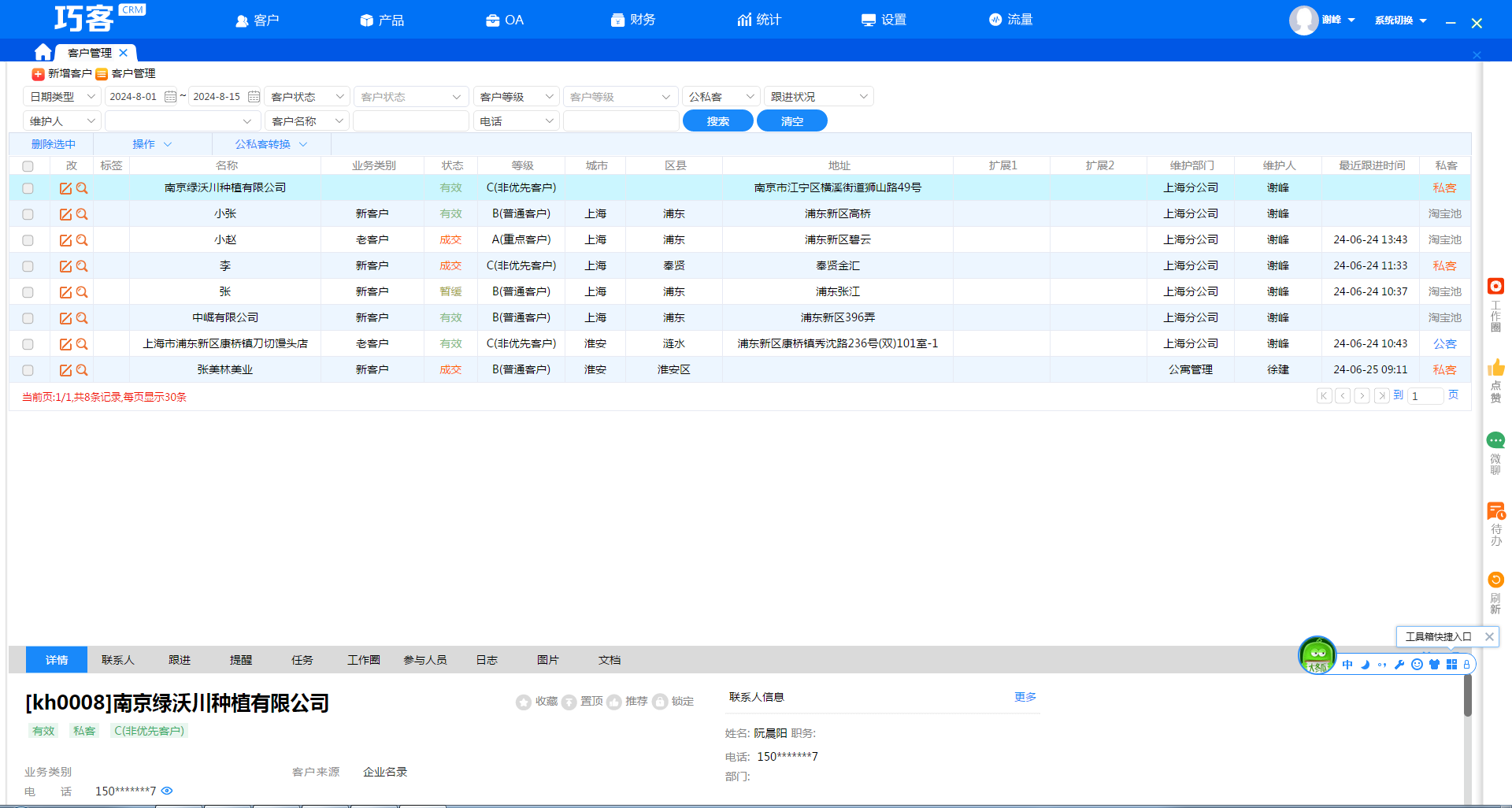Click the 客户名称 search text field
Viewport: 1512px width, 808px height.
pos(411,121)
